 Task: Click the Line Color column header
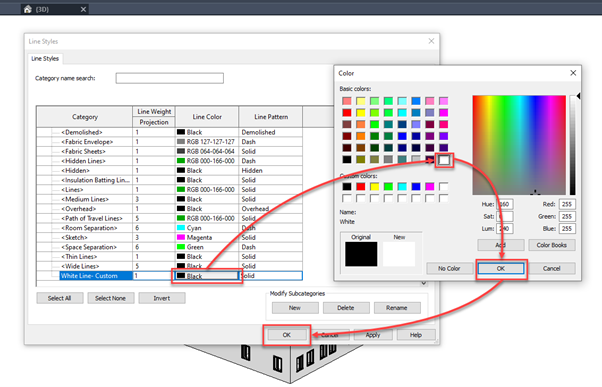[x=207, y=117]
